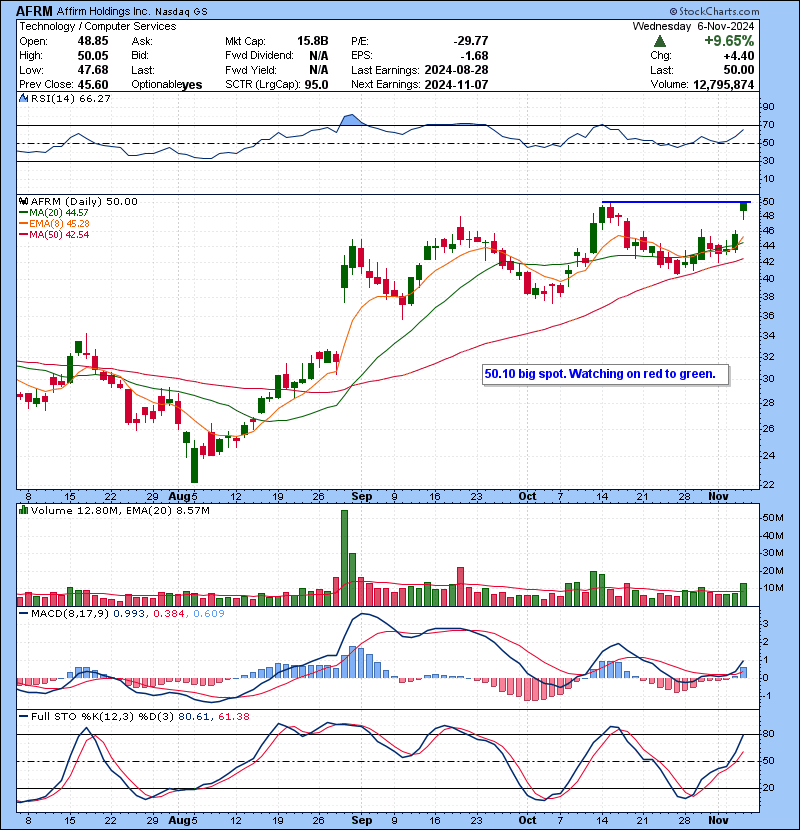Click the latest green candlestick near 50
800x830 pixels.
click(x=744, y=207)
